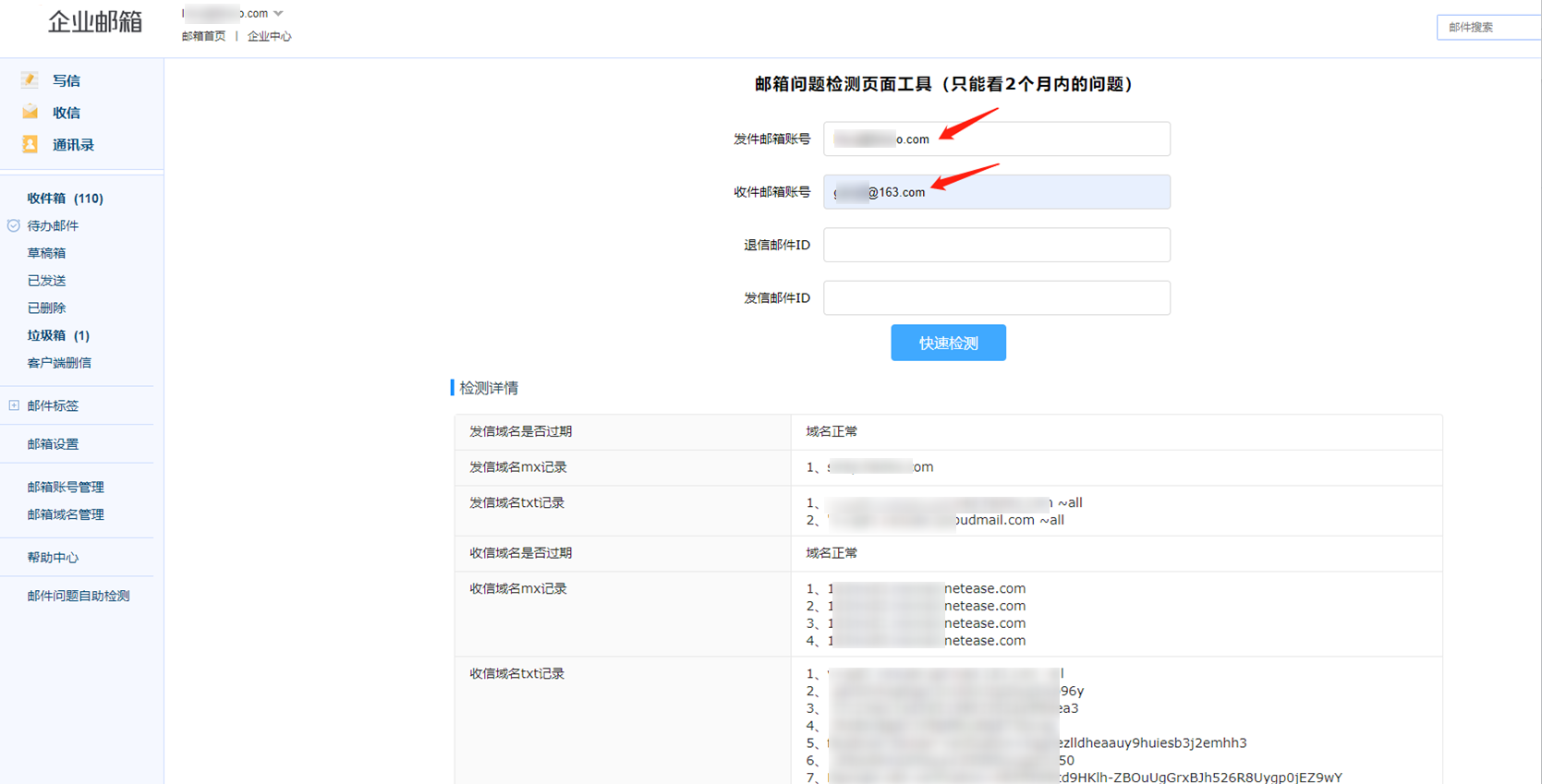1542x784 pixels.
Task: Click the 发件邮箱账号 input field
Action: [997, 139]
